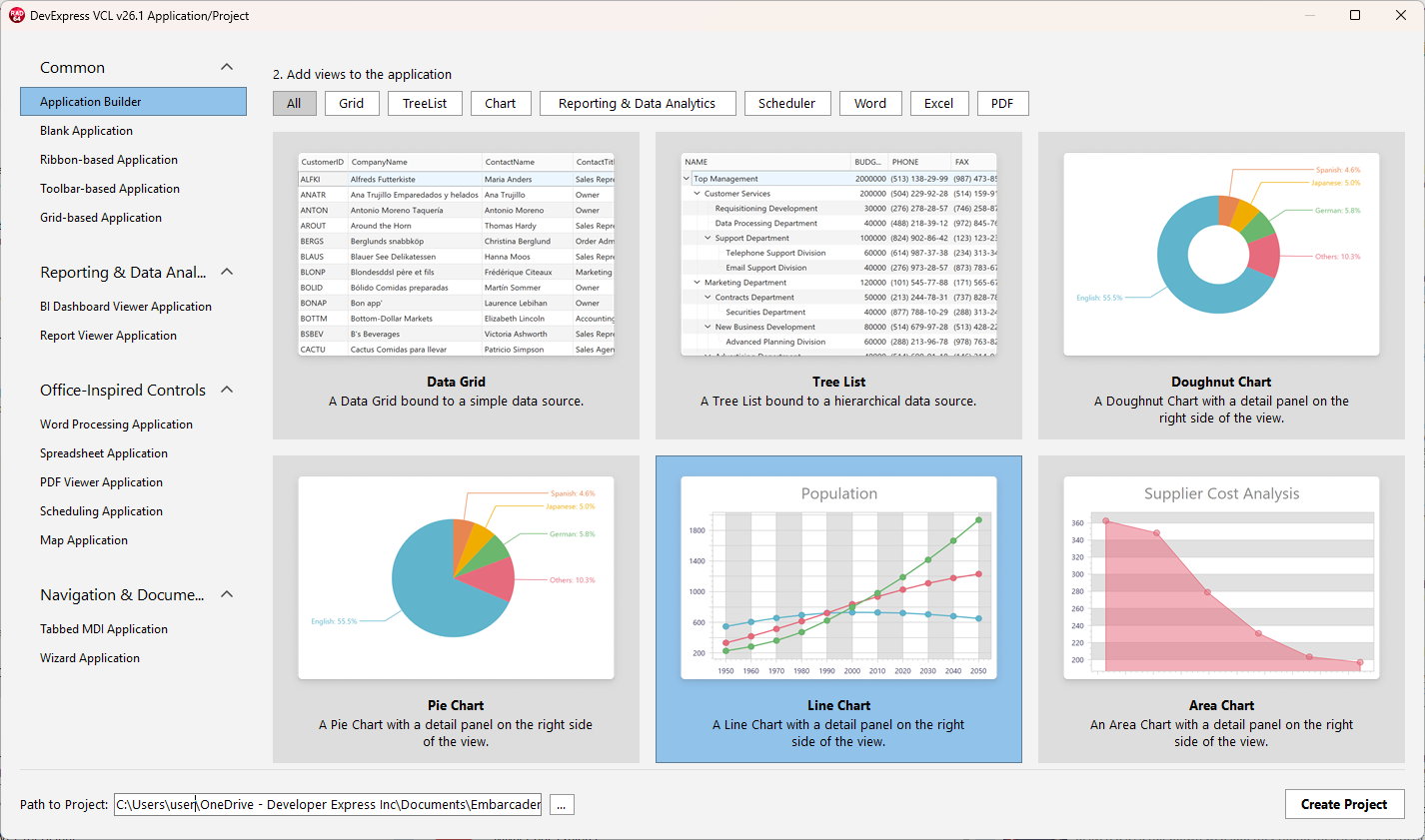The height and width of the screenshot is (840, 1425).
Task: Choose Toolbar-based Application template
Action: (110, 189)
